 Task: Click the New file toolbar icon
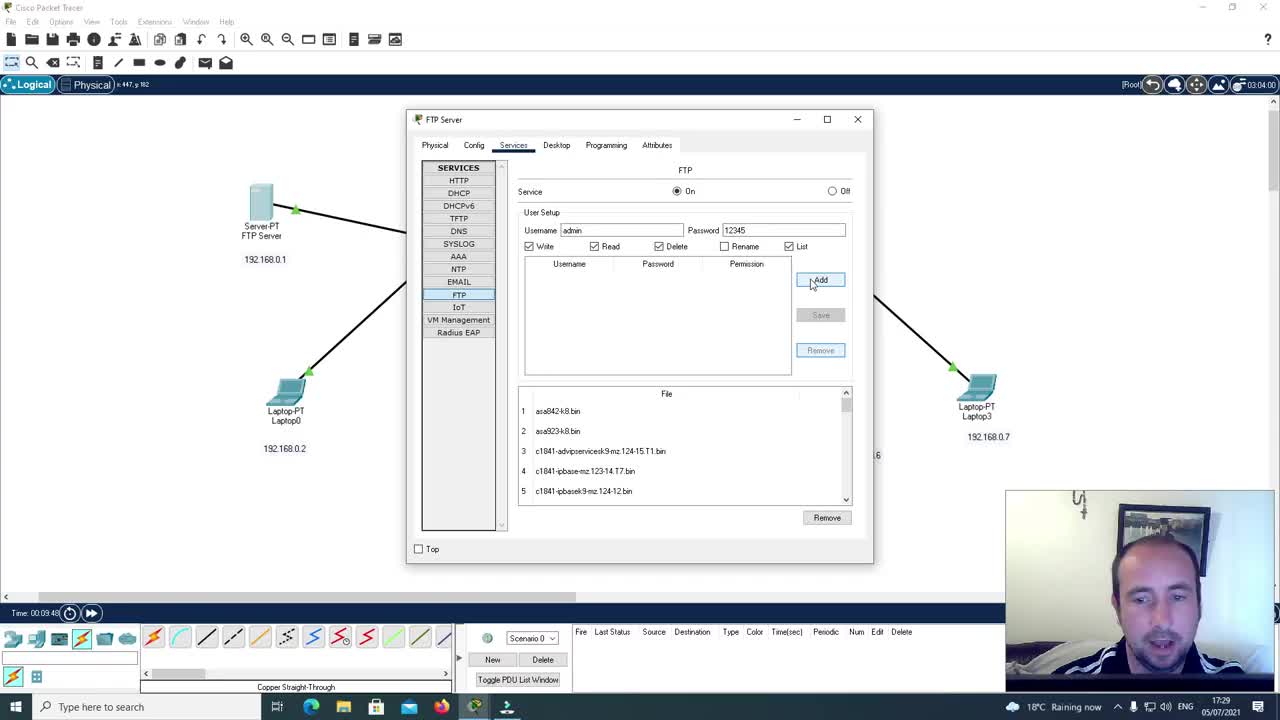[x=11, y=39]
